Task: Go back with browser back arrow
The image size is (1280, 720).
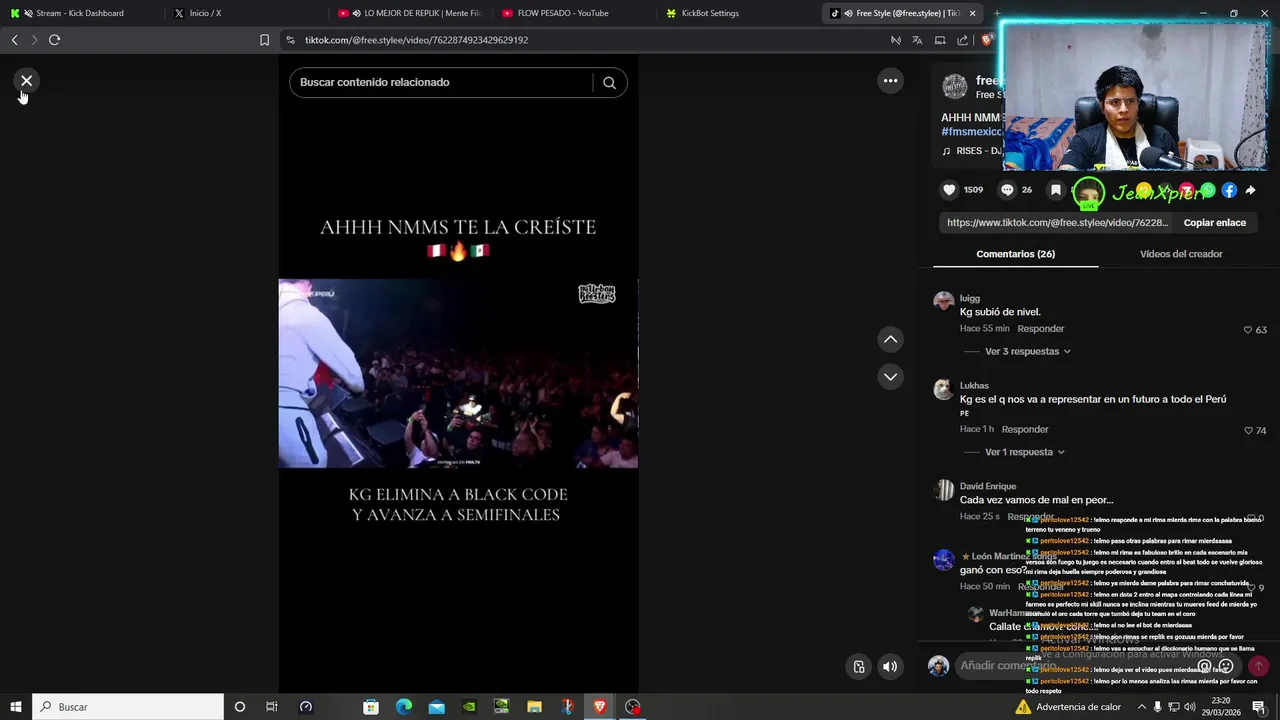Action: pyautogui.click(x=14, y=40)
